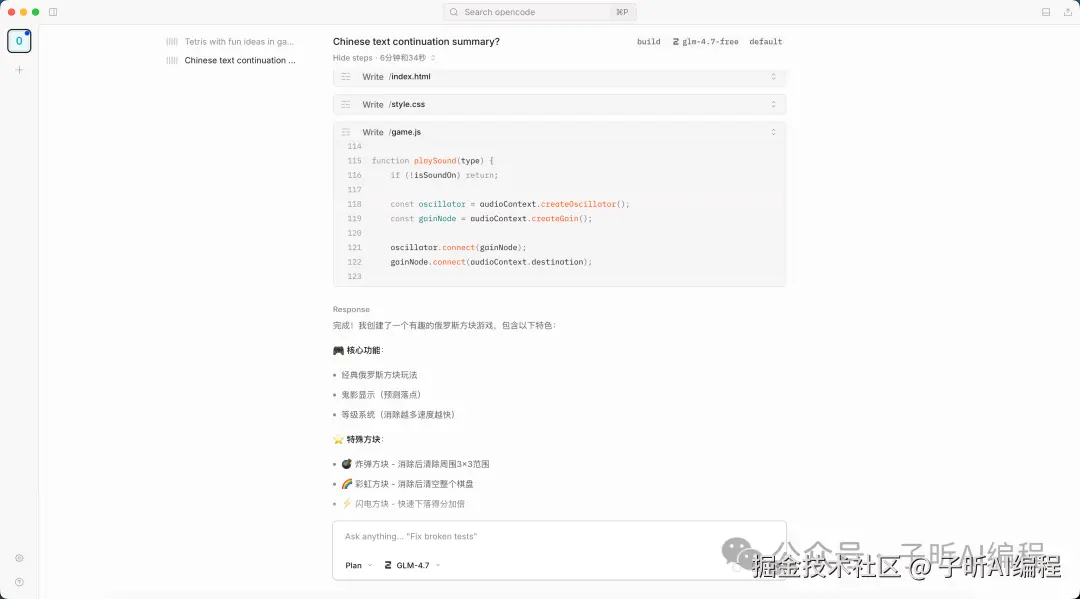
Task: Click the 炸弹方块 bullet item
Action: pos(415,464)
